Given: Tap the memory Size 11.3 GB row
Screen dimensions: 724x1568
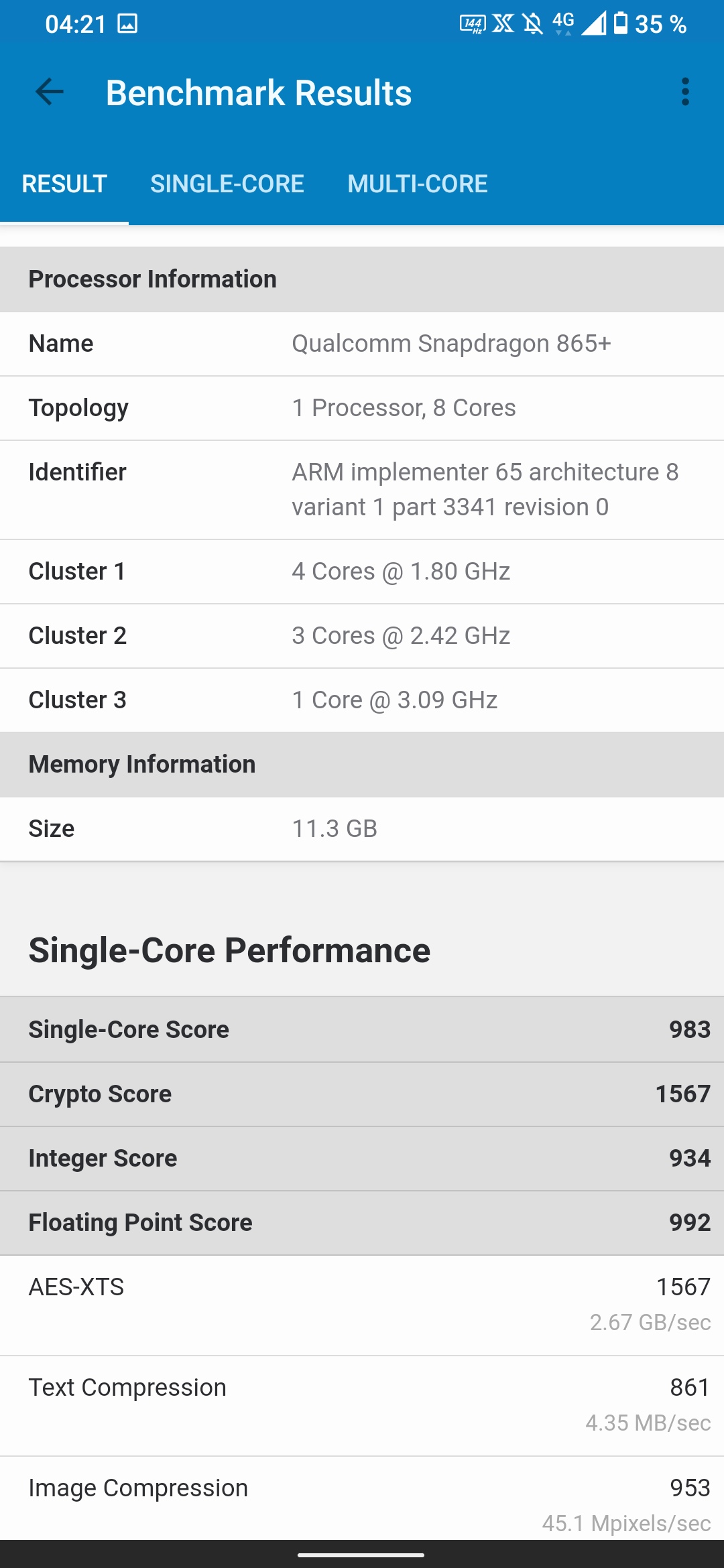Looking at the screenshot, I should 362,829.
